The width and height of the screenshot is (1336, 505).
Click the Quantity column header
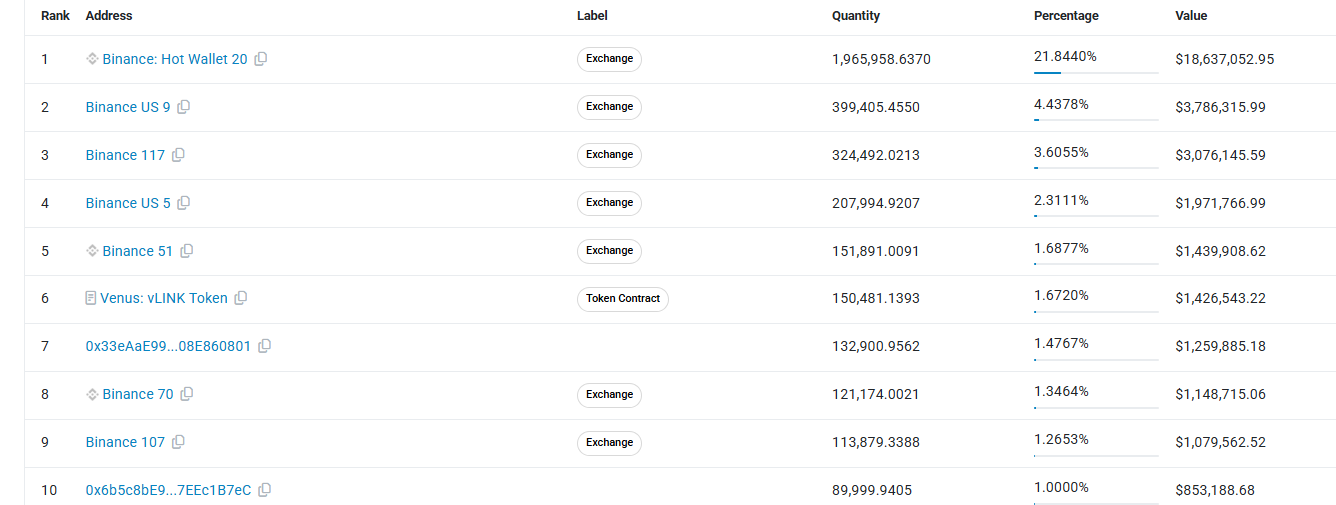coord(856,16)
